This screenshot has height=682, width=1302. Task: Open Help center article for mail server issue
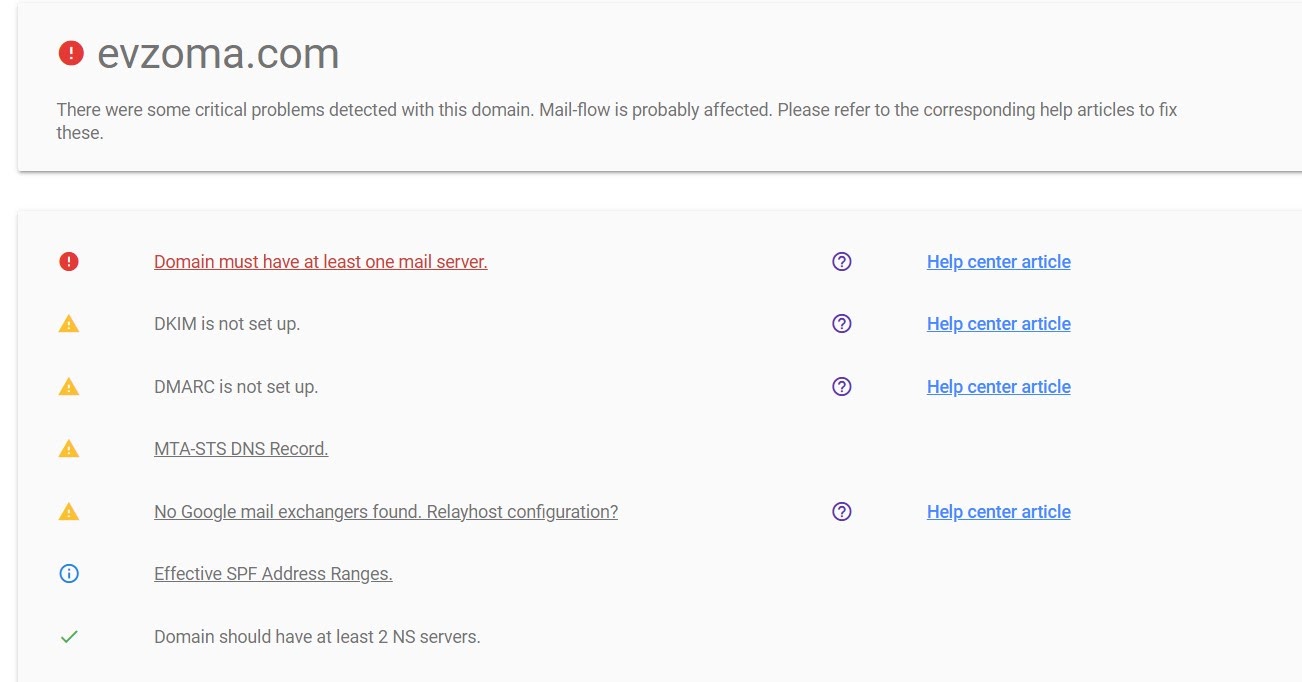tap(998, 262)
